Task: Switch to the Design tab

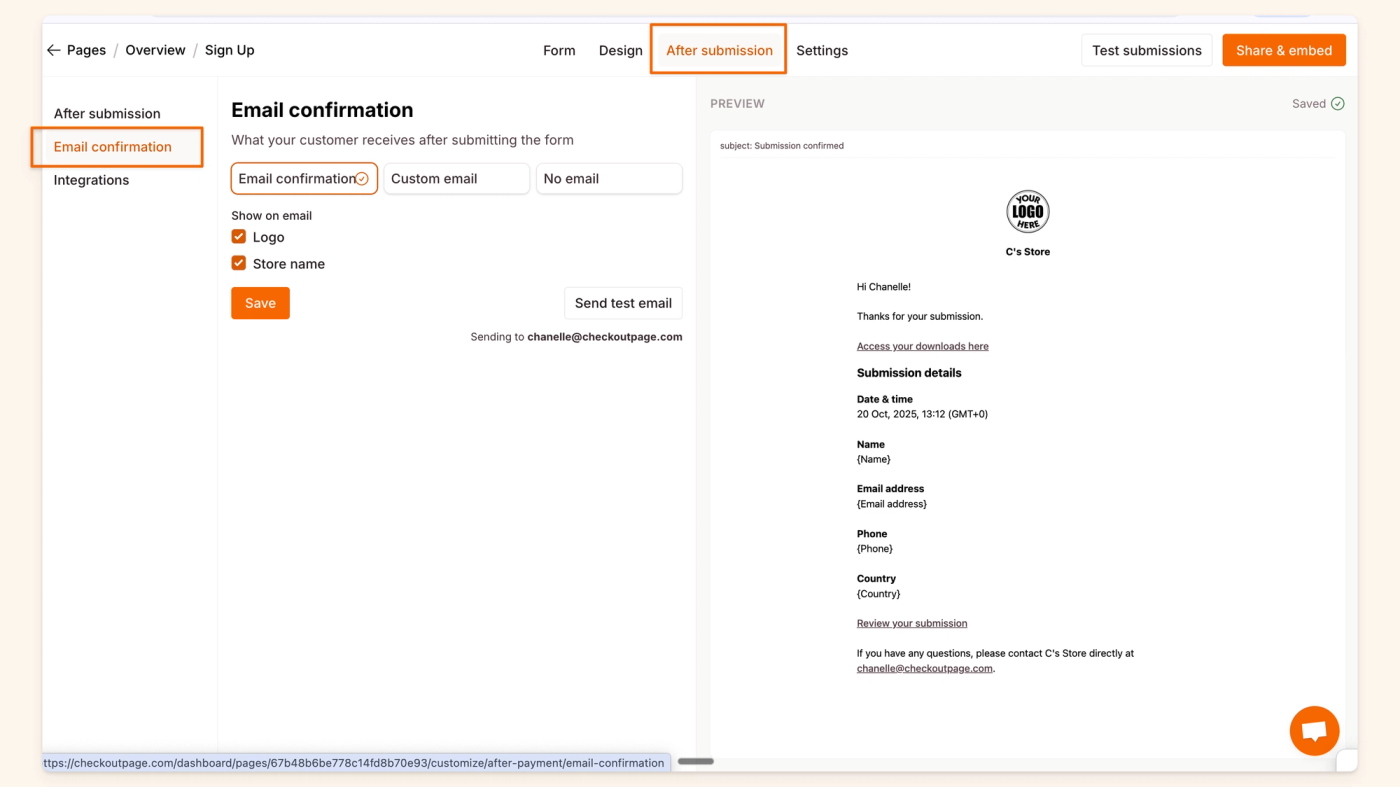Action: (x=620, y=50)
